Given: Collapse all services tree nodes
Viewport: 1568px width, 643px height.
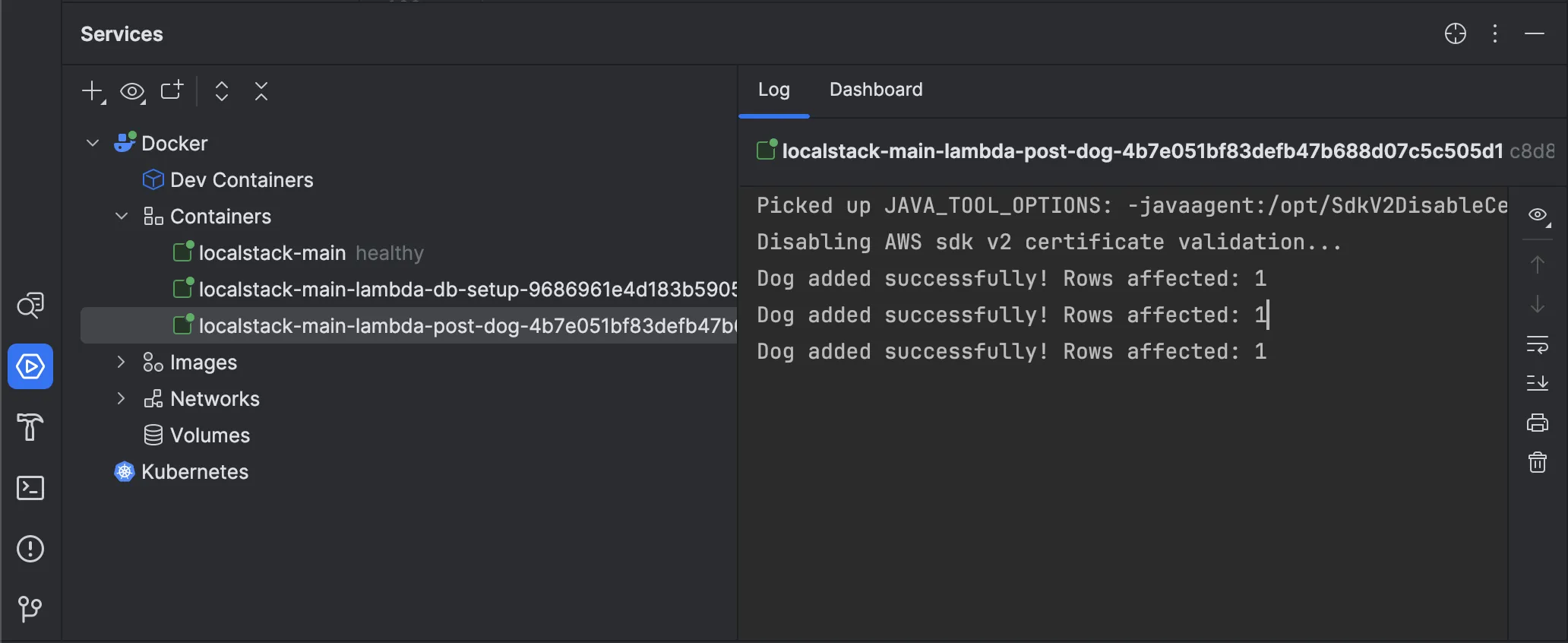Looking at the screenshot, I should point(261,91).
